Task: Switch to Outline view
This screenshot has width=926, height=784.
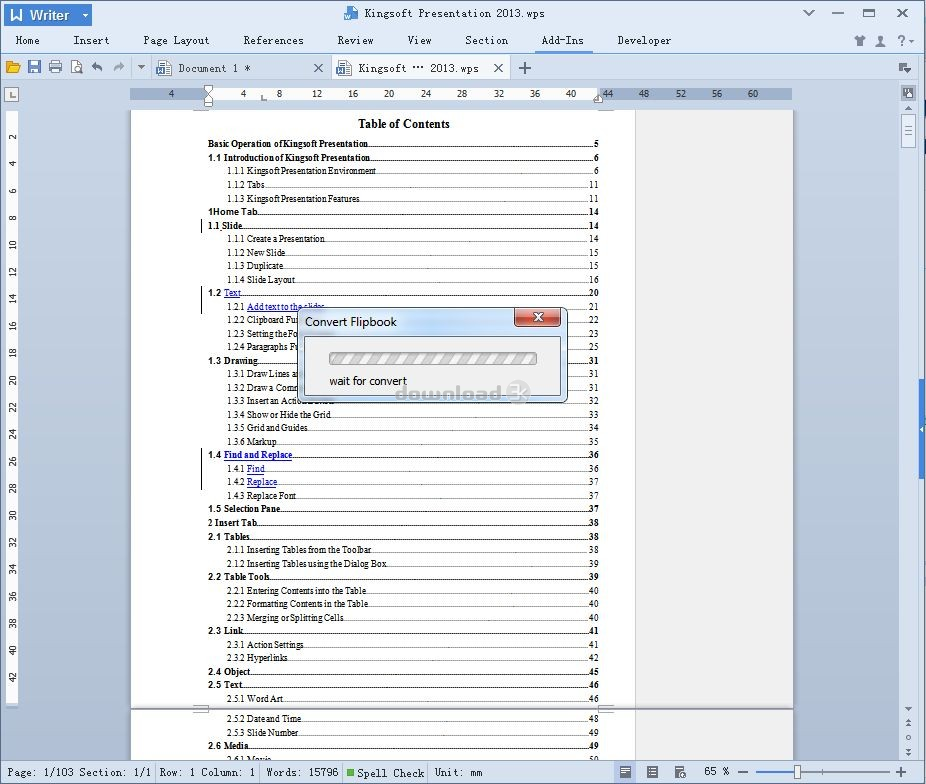Action: tap(652, 772)
